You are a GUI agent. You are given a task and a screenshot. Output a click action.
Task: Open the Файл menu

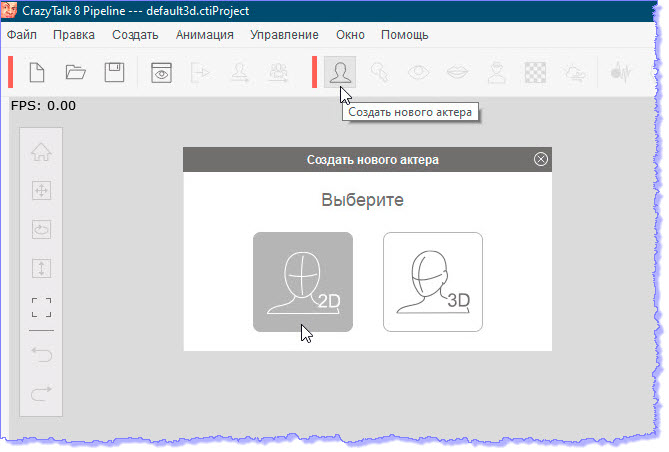[22, 35]
